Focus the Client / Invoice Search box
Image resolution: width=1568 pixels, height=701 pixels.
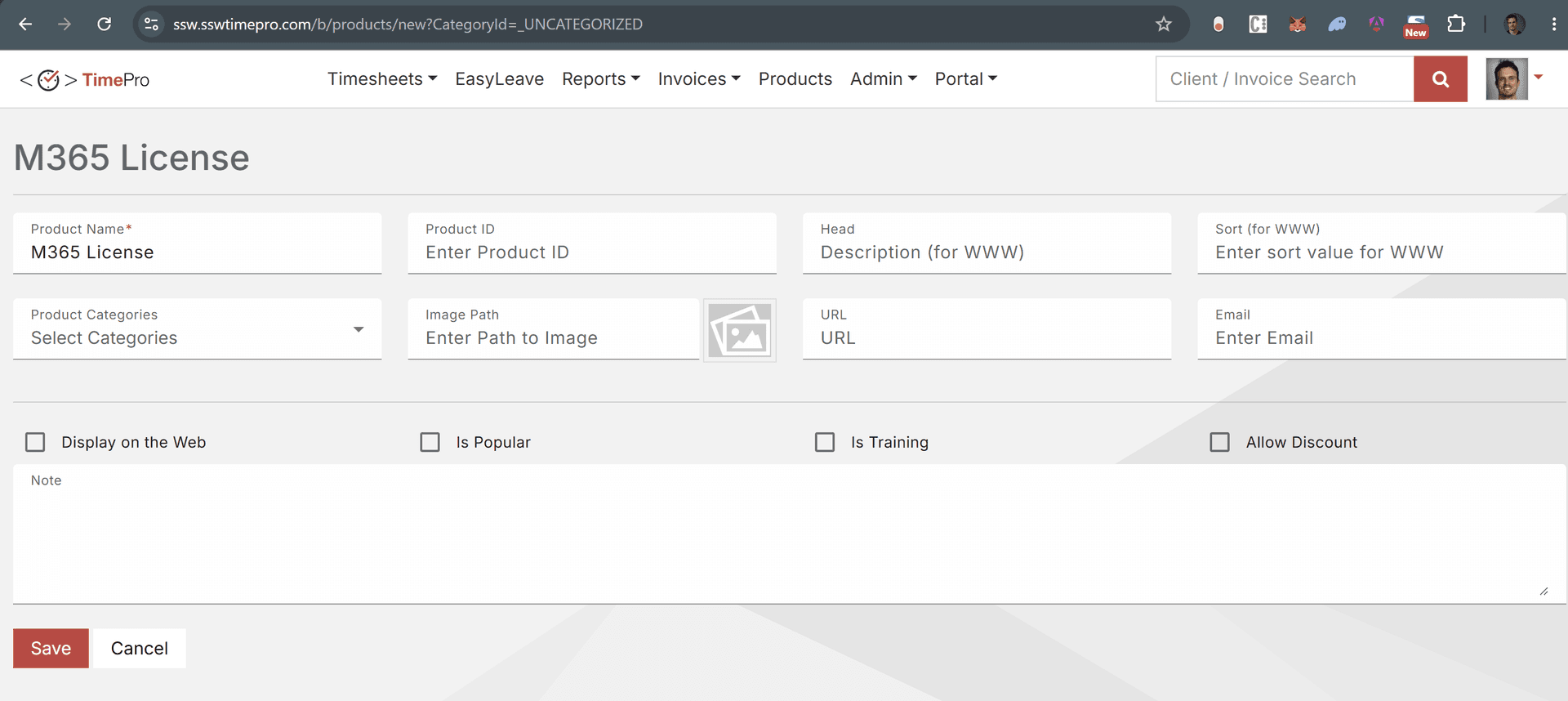point(1285,79)
